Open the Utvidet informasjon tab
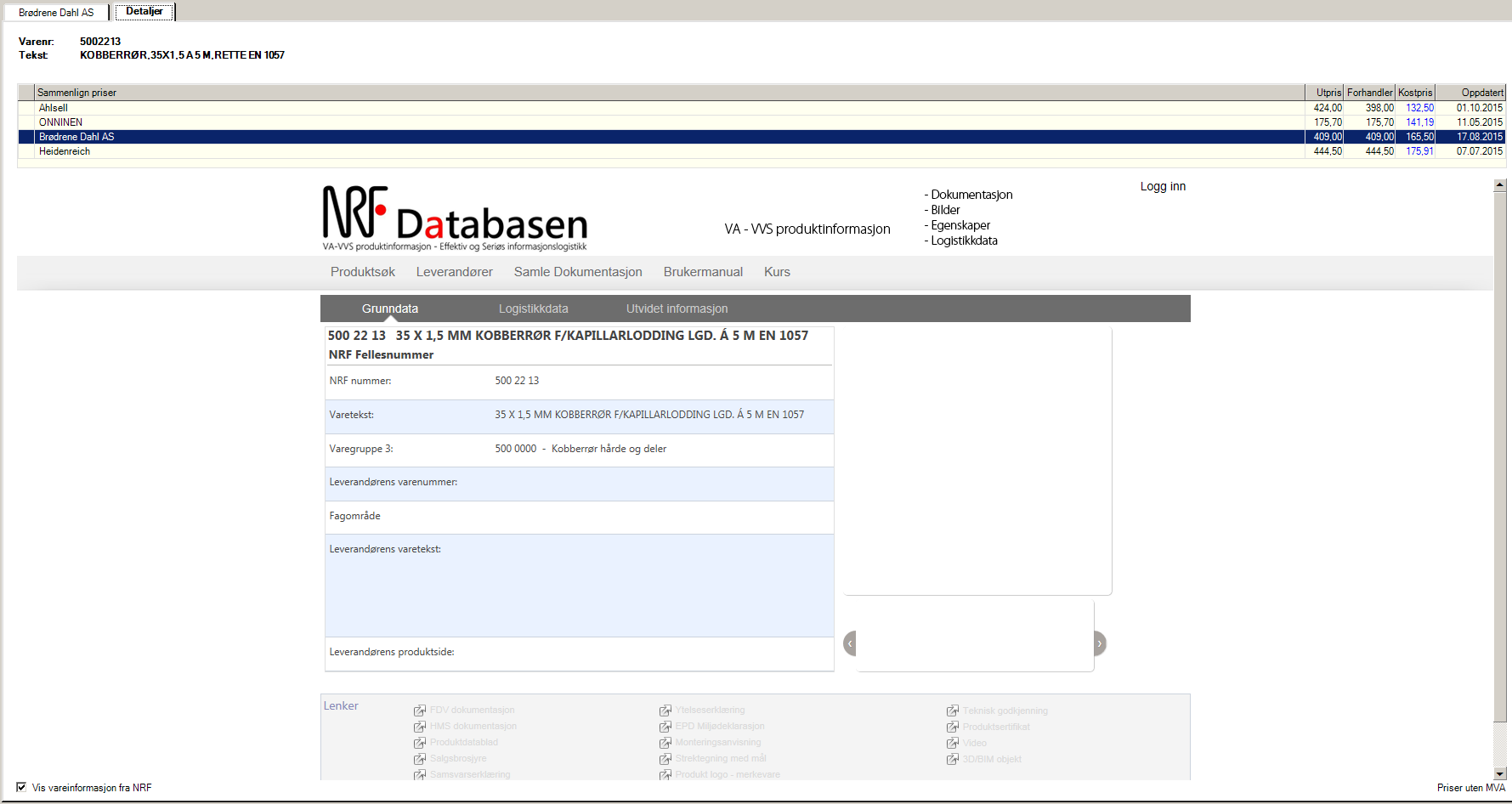Viewport: 1512px width, 804px height. [x=677, y=309]
